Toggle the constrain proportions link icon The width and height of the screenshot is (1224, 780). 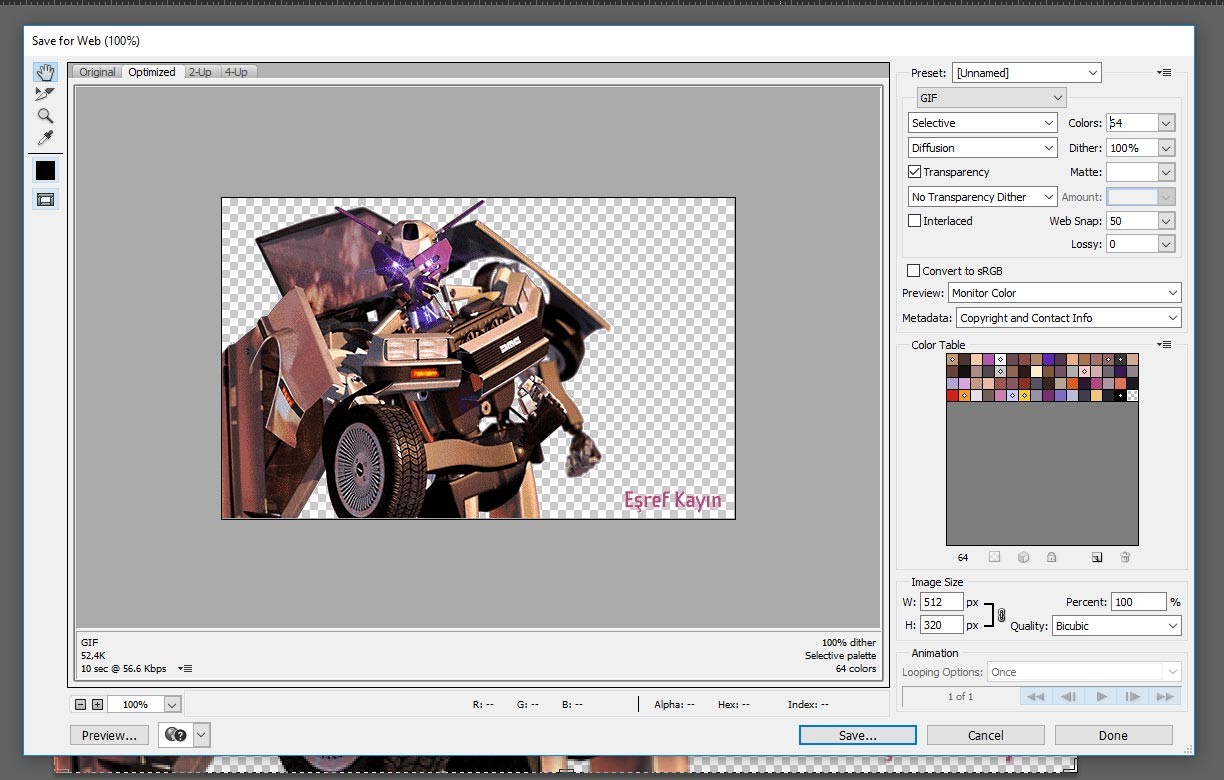(1001, 615)
